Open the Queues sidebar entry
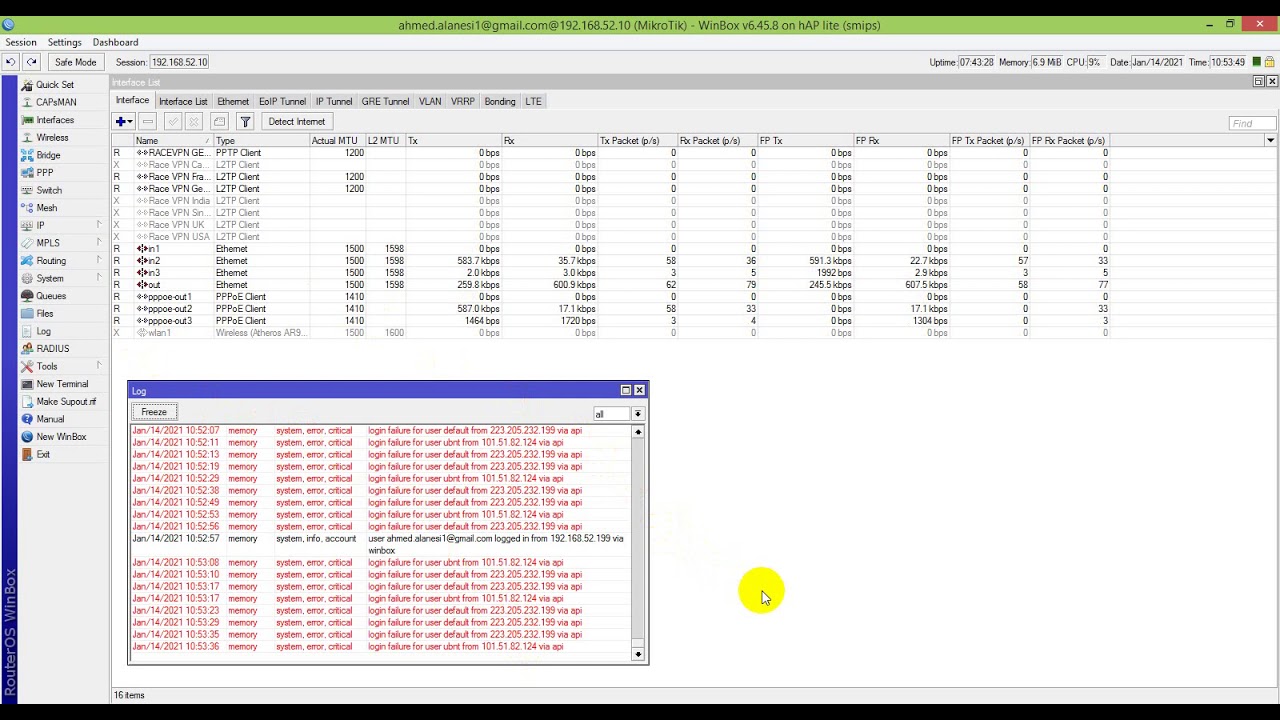The image size is (1280, 720). [x=51, y=296]
